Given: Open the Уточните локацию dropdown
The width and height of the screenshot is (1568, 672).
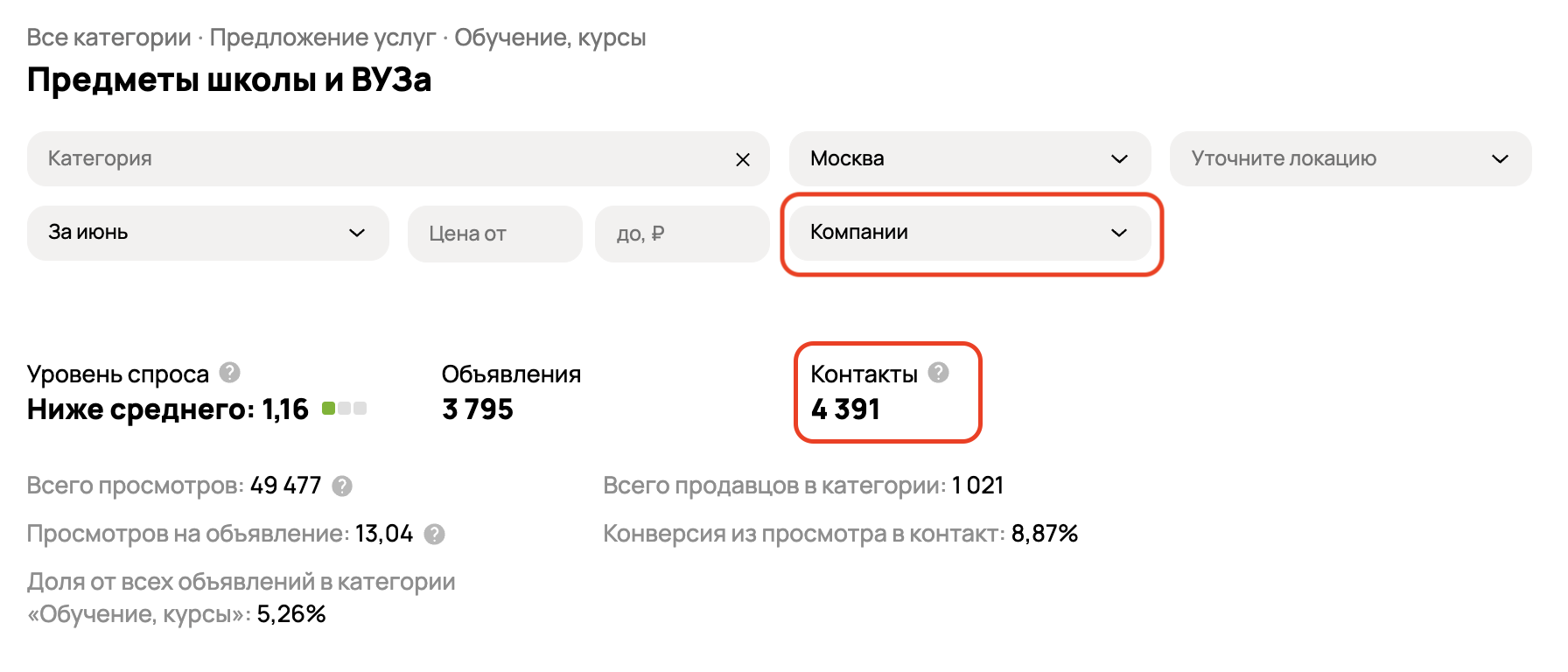Looking at the screenshot, I should [1350, 158].
